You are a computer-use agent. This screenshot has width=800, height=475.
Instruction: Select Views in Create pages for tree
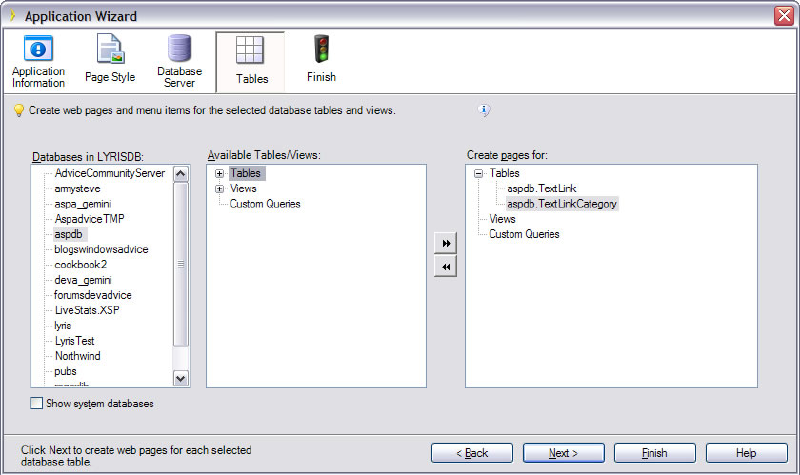point(503,219)
